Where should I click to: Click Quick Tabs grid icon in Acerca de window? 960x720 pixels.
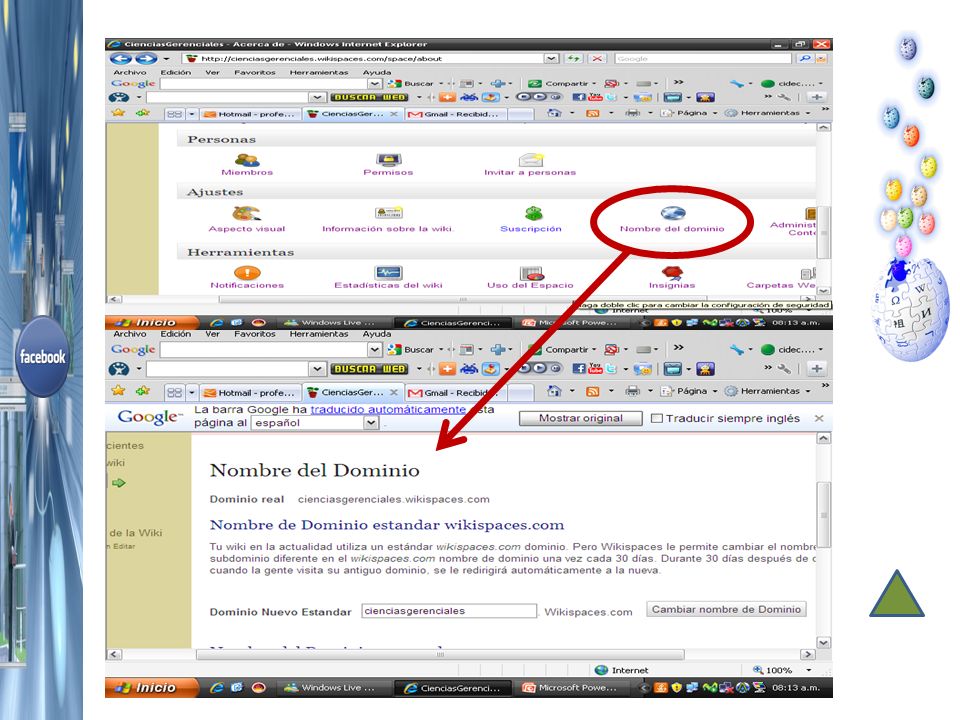tap(174, 114)
